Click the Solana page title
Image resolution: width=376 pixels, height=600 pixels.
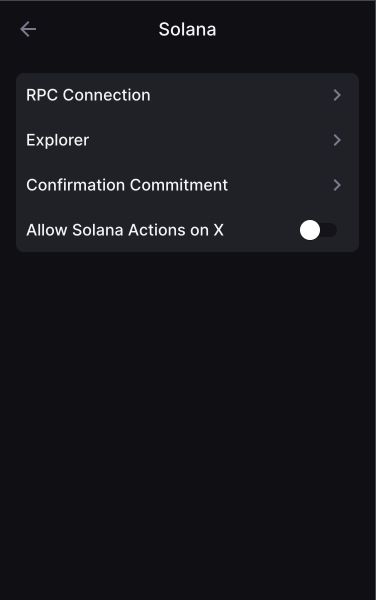coord(187,29)
